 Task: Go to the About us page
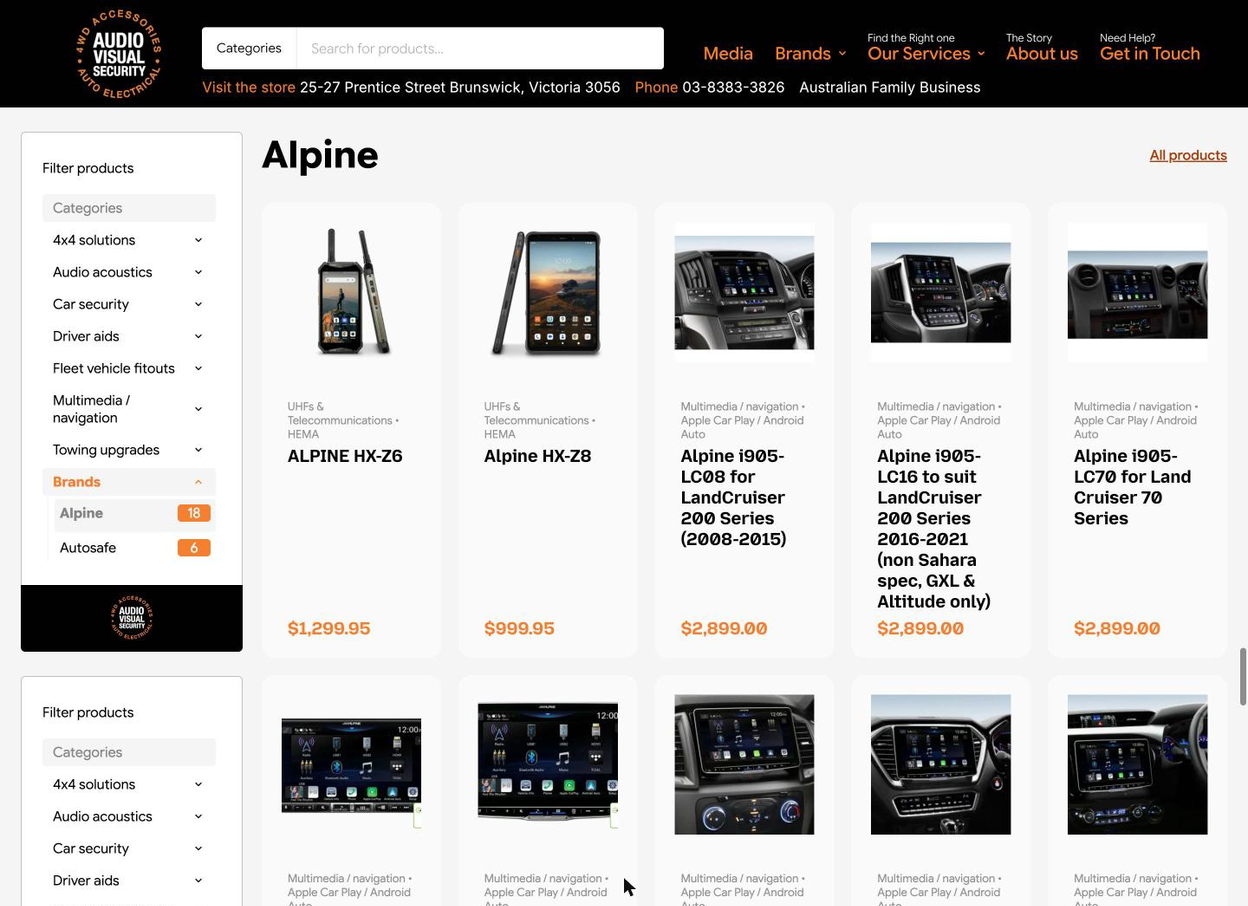tap(1041, 54)
